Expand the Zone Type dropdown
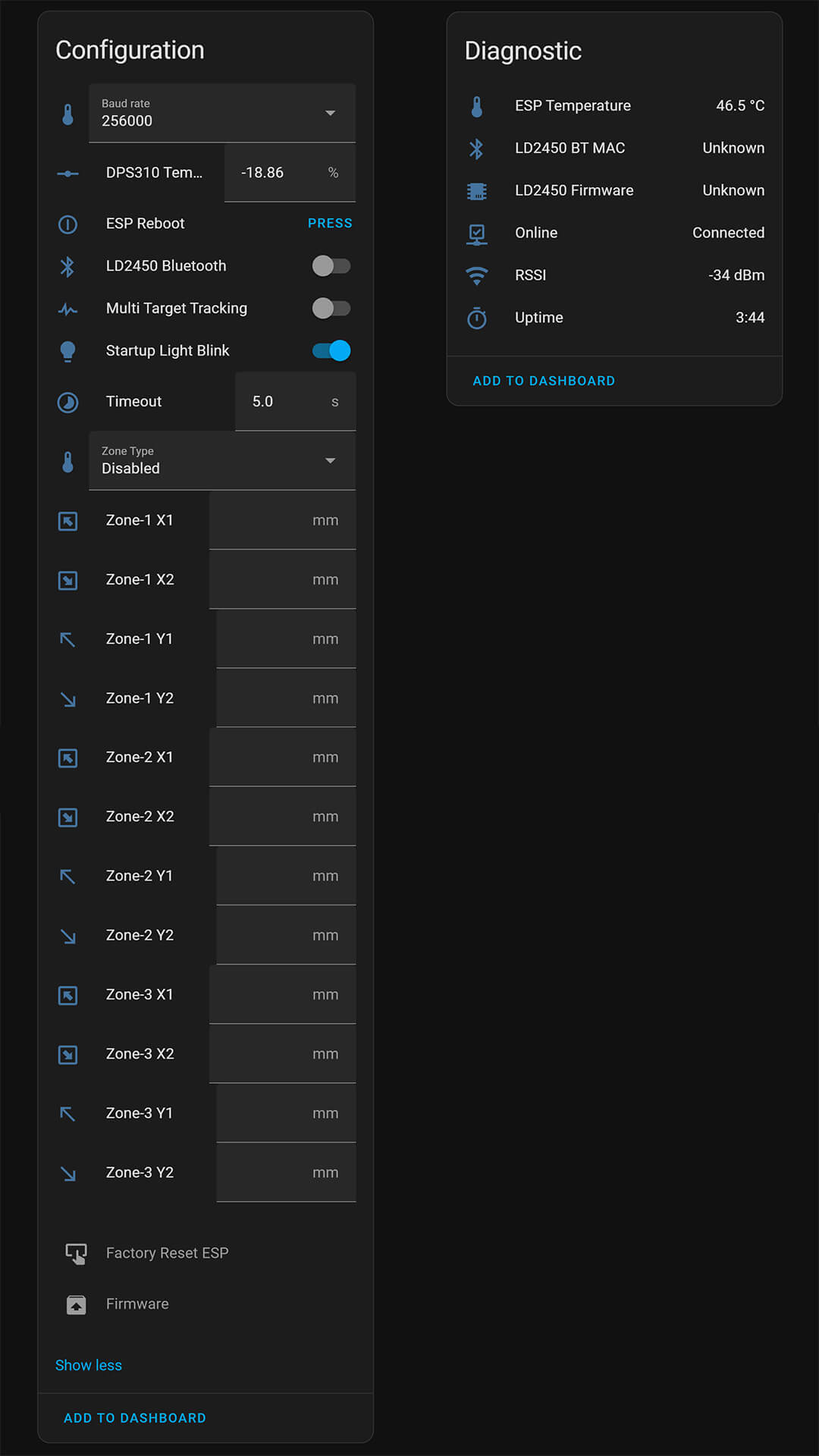 222,460
